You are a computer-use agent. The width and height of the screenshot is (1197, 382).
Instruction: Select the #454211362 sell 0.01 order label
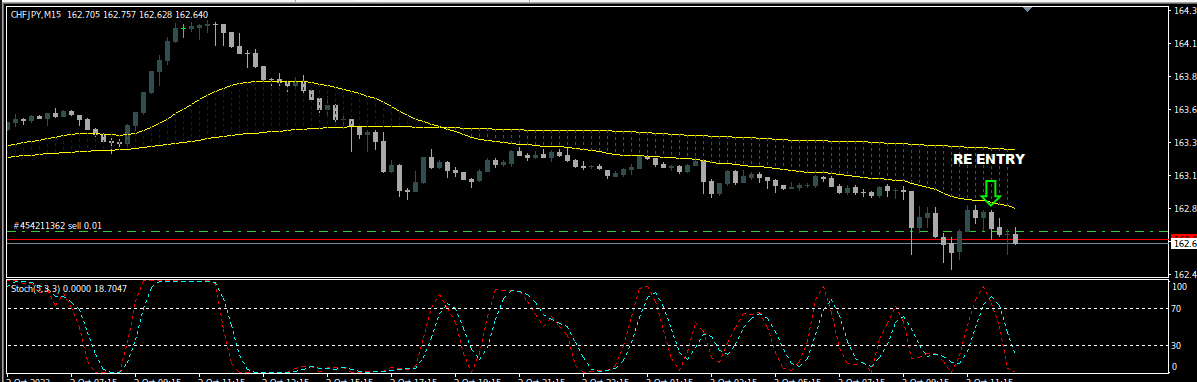(57, 226)
